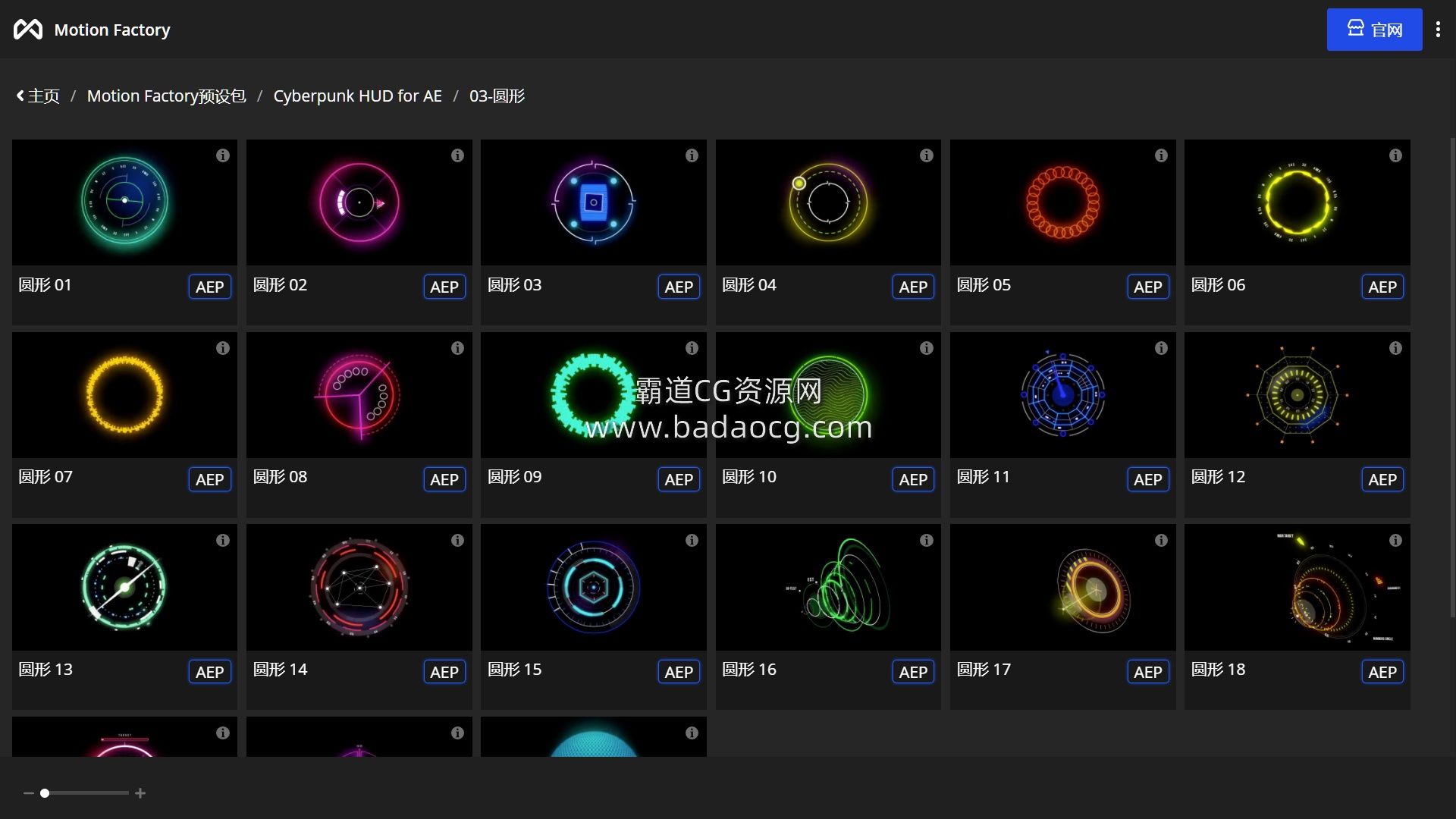Show info for 圆形 13
The image size is (1456, 819).
coord(222,541)
